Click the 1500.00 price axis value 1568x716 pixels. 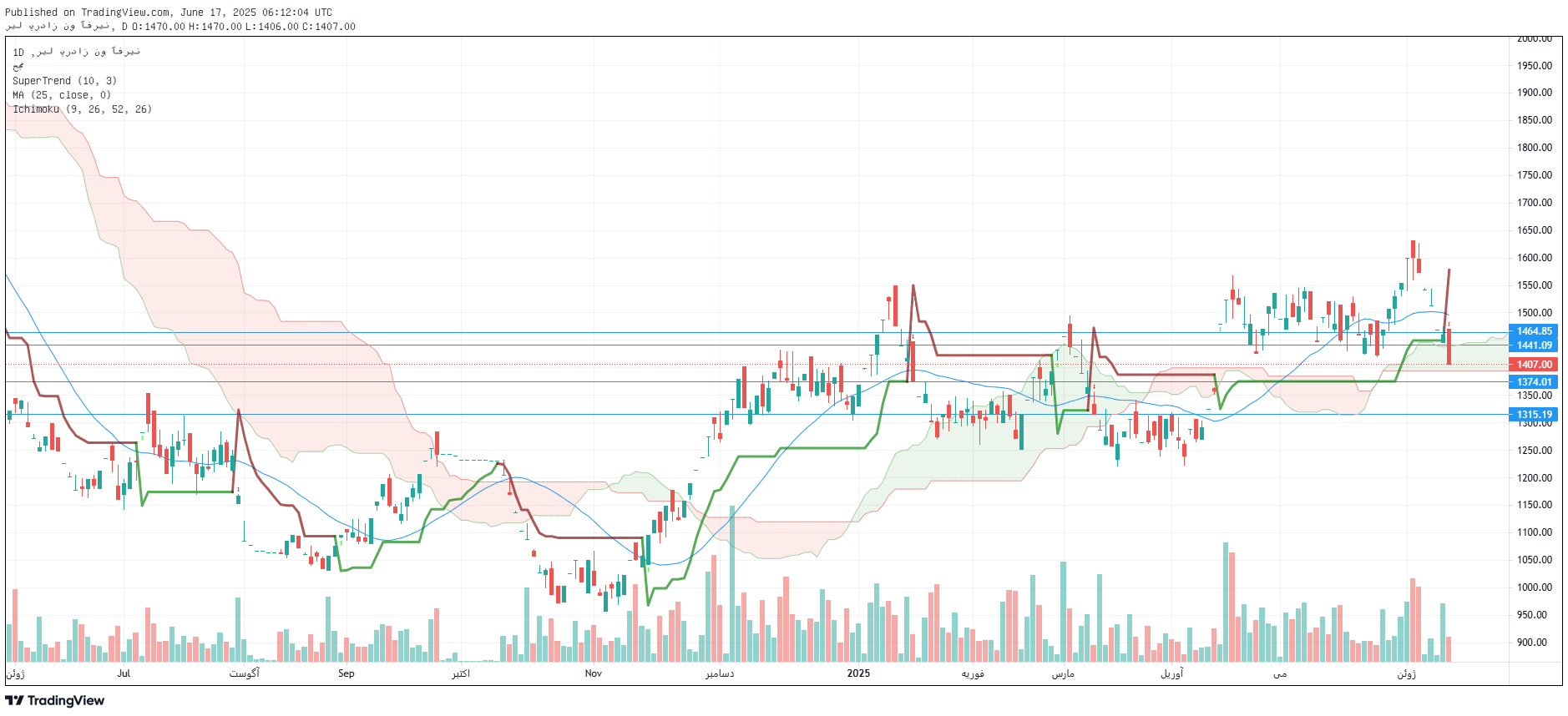(x=1535, y=313)
